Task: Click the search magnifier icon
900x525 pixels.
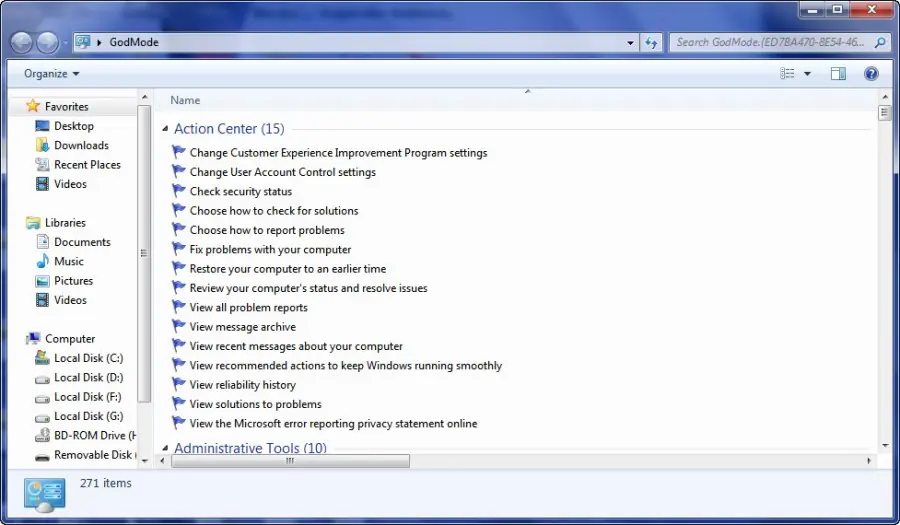Action: click(880, 42)
